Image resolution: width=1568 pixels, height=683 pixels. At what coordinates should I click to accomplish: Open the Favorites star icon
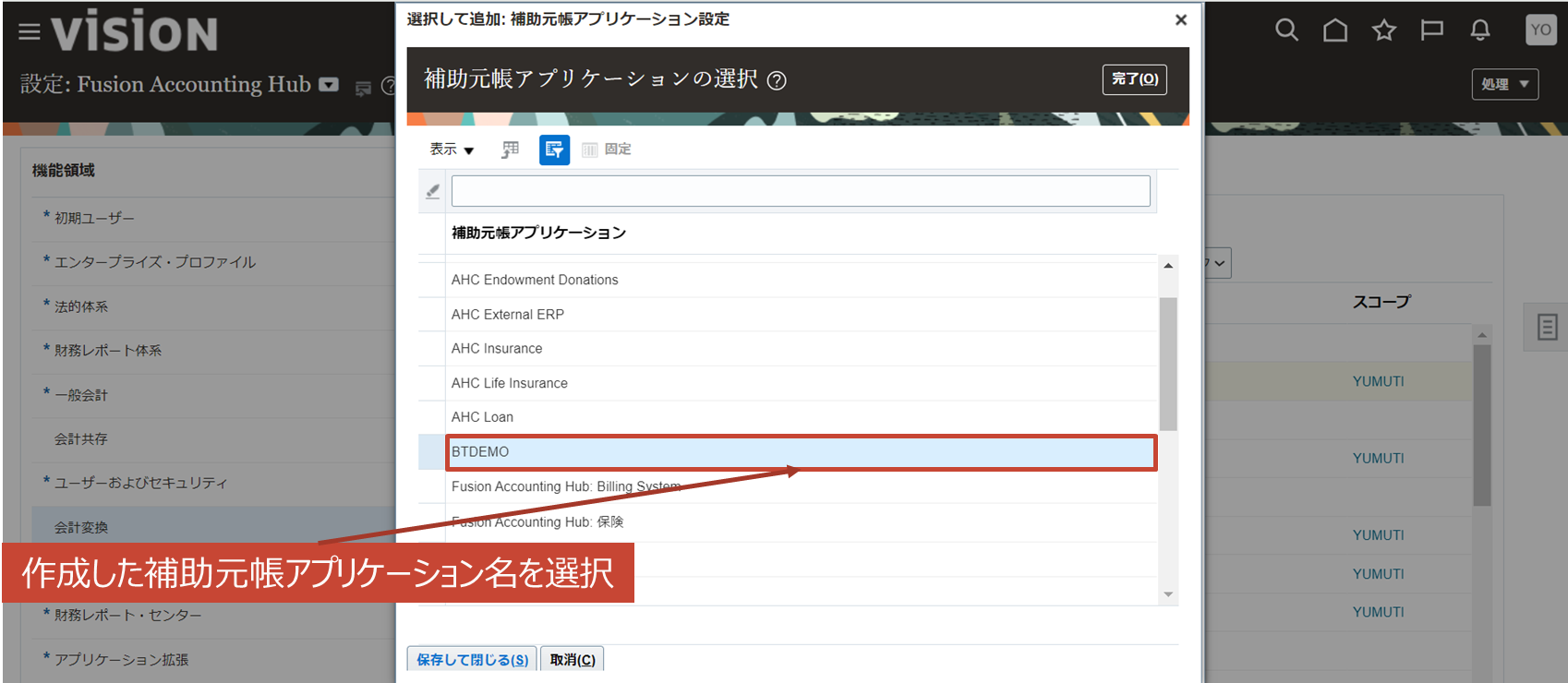point(1383,30)
